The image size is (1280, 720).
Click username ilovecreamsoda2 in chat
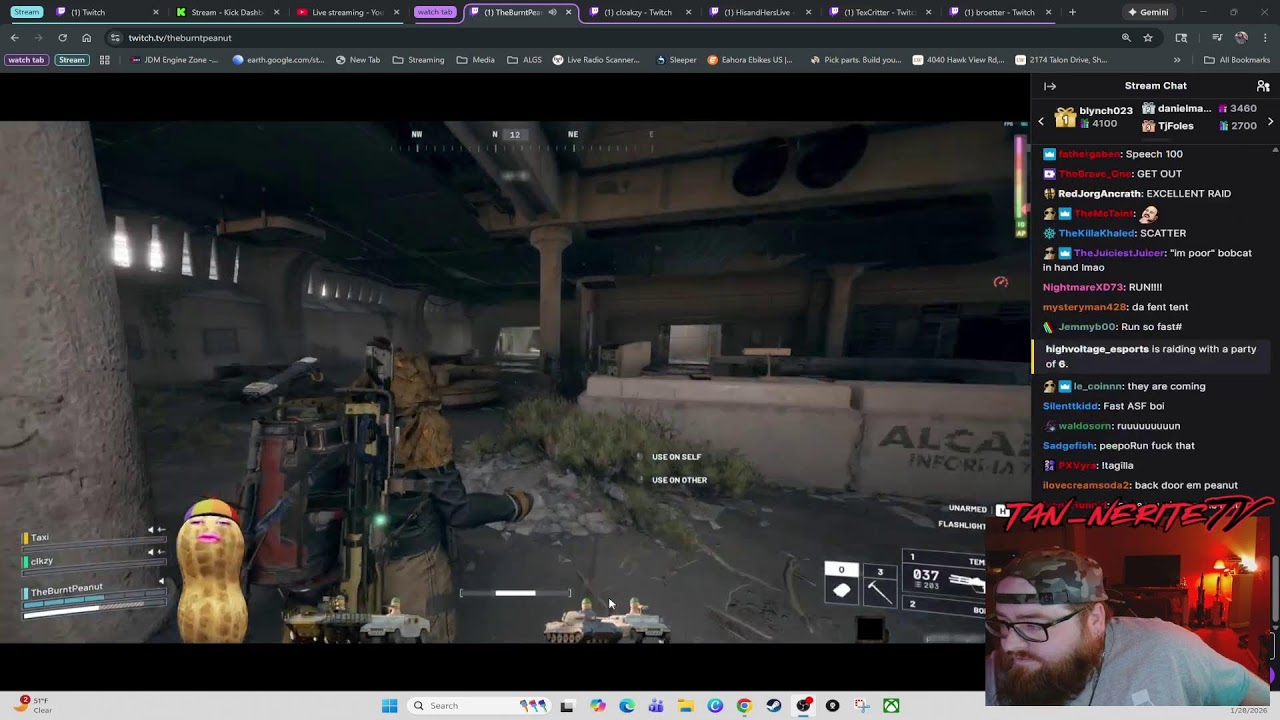click(x=1086, y=485)
